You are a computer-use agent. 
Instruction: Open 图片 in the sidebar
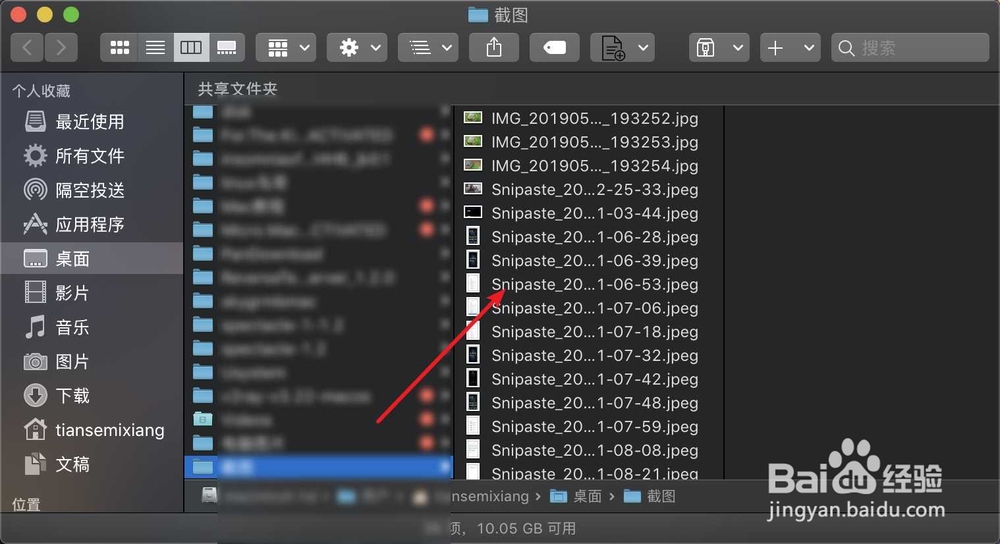click(92, 362)
